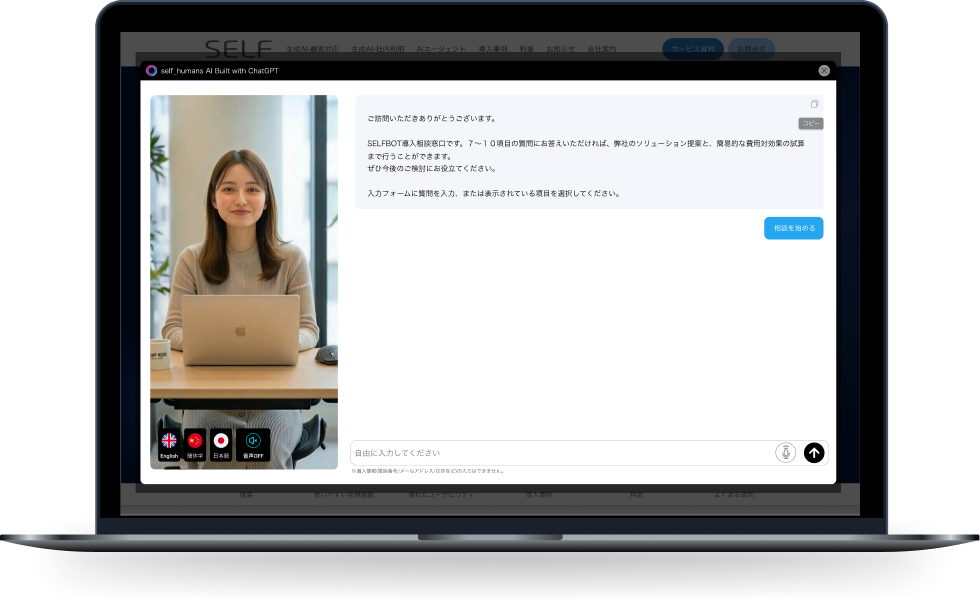
Task: Select 導入事例 in the top navigation
Action: (493, 49)
